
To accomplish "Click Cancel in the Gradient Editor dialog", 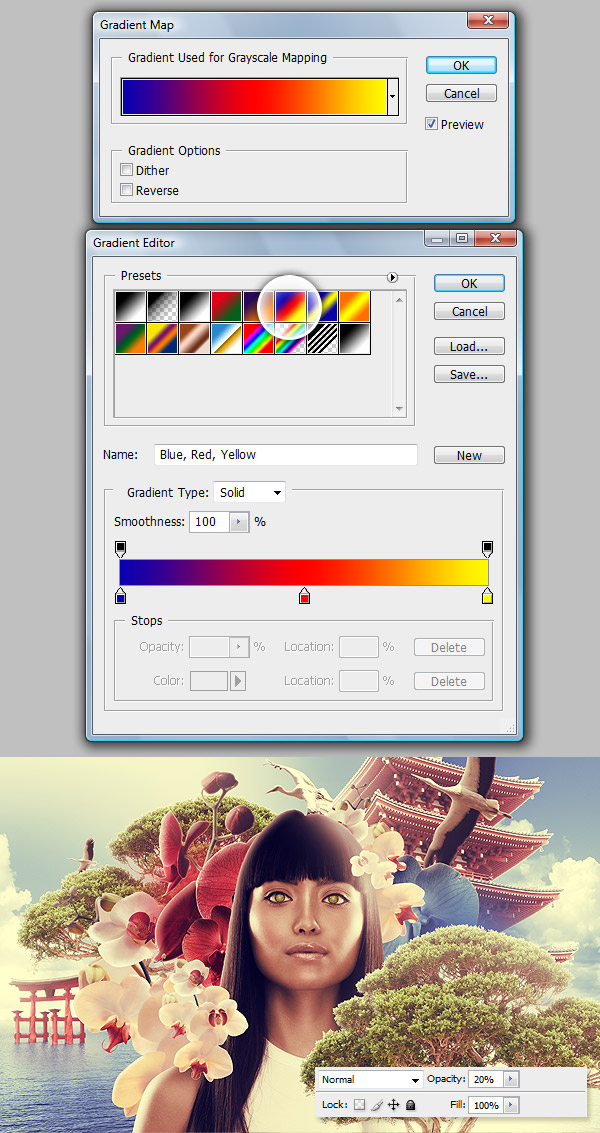I will (469, 311).
